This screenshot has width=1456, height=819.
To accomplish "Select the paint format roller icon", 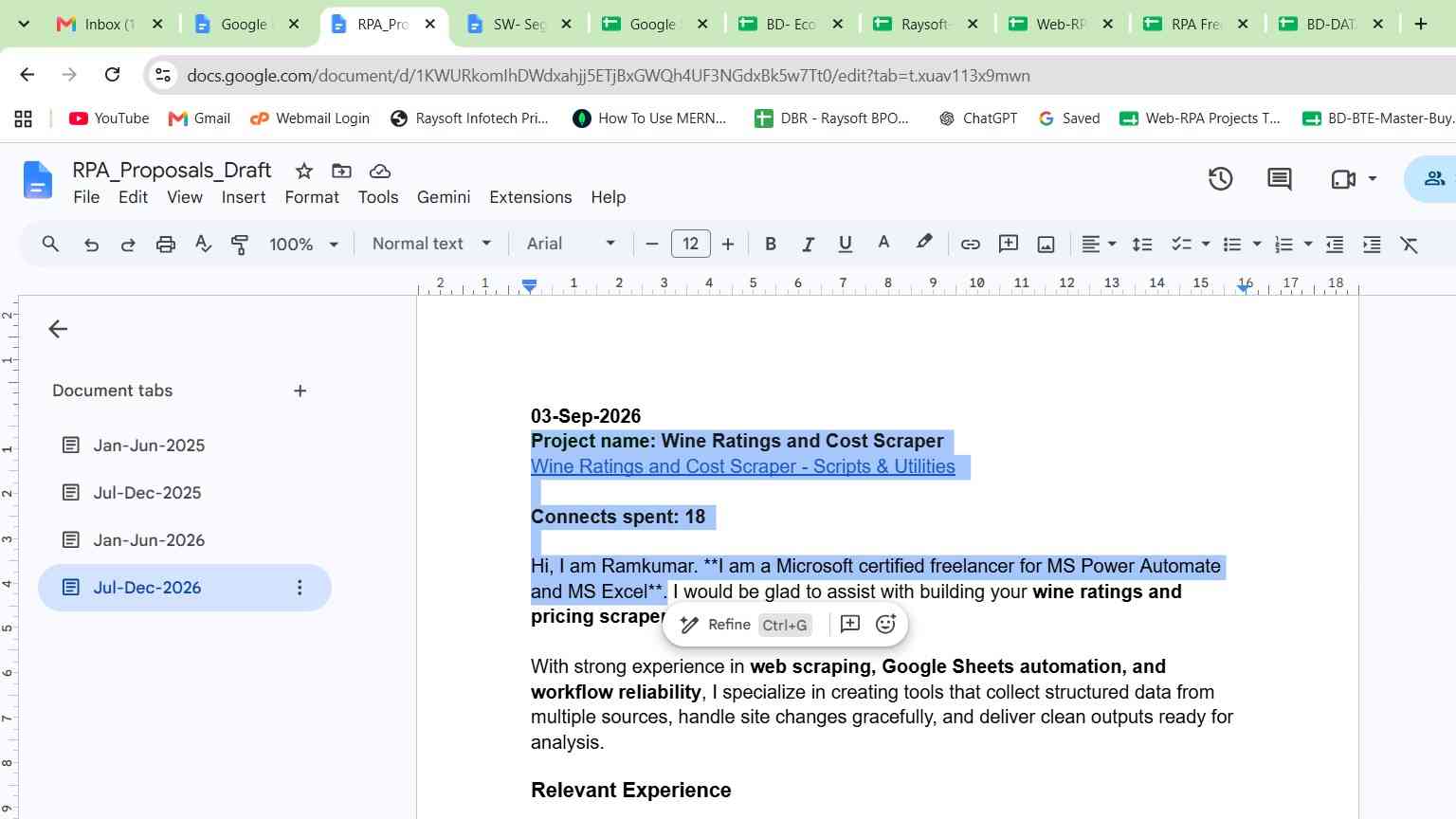I will (240, 244).
